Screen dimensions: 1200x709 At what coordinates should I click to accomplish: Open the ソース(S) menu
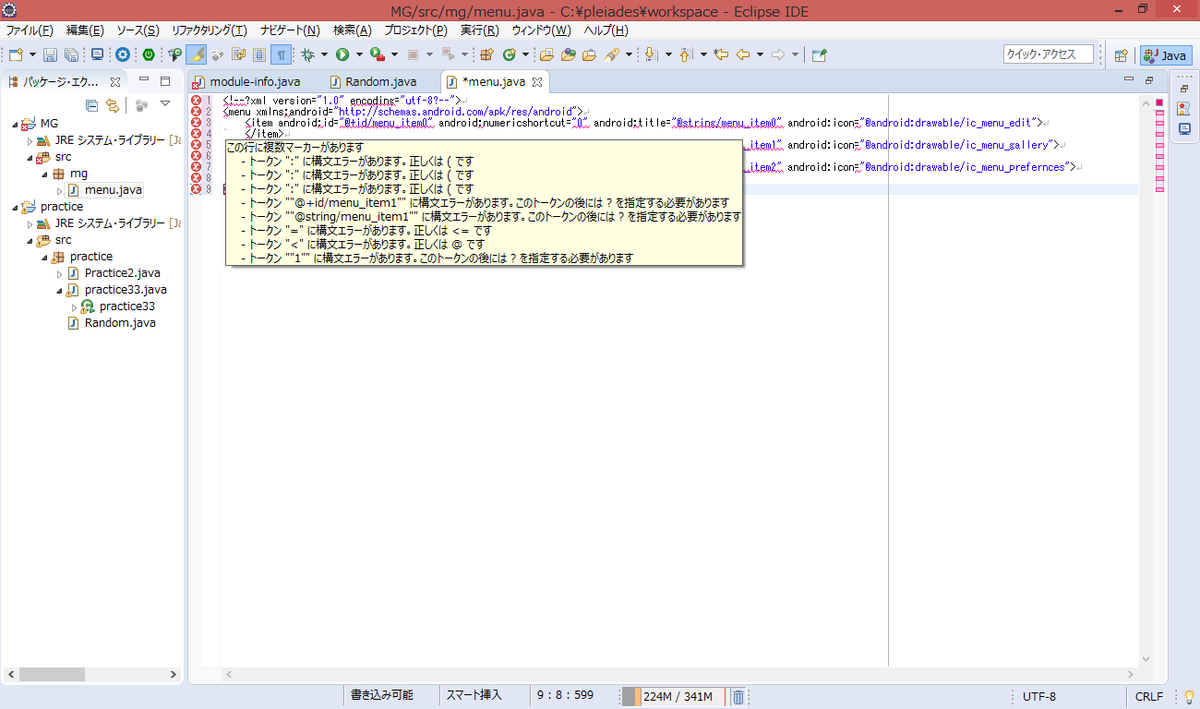pos(138,31)
